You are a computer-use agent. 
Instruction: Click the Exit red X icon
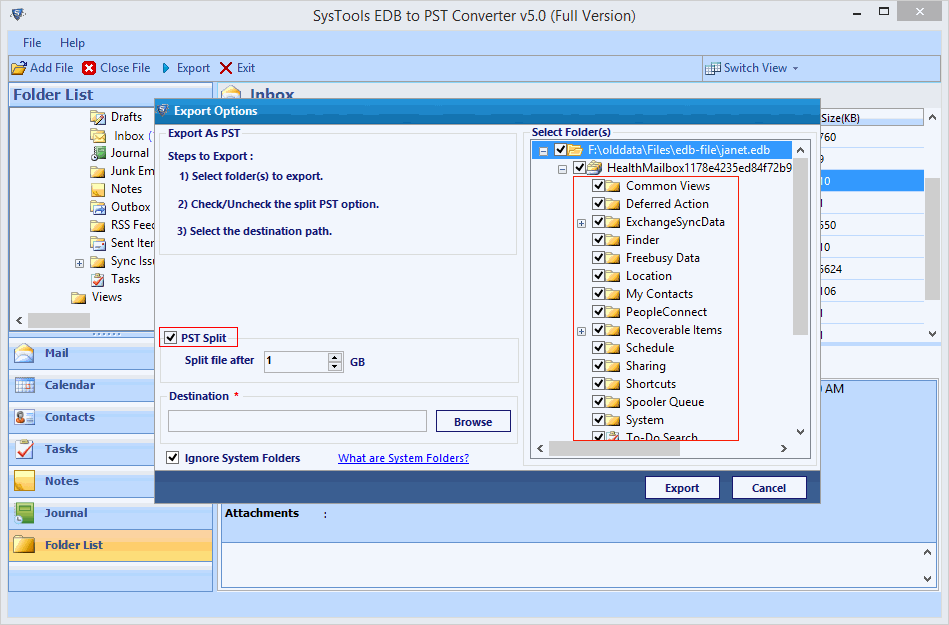(x=226, y=68)
